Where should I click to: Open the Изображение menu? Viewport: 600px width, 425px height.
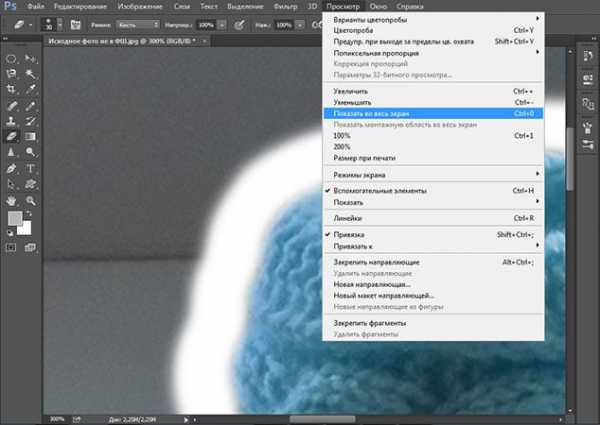(x=140, y=6)
